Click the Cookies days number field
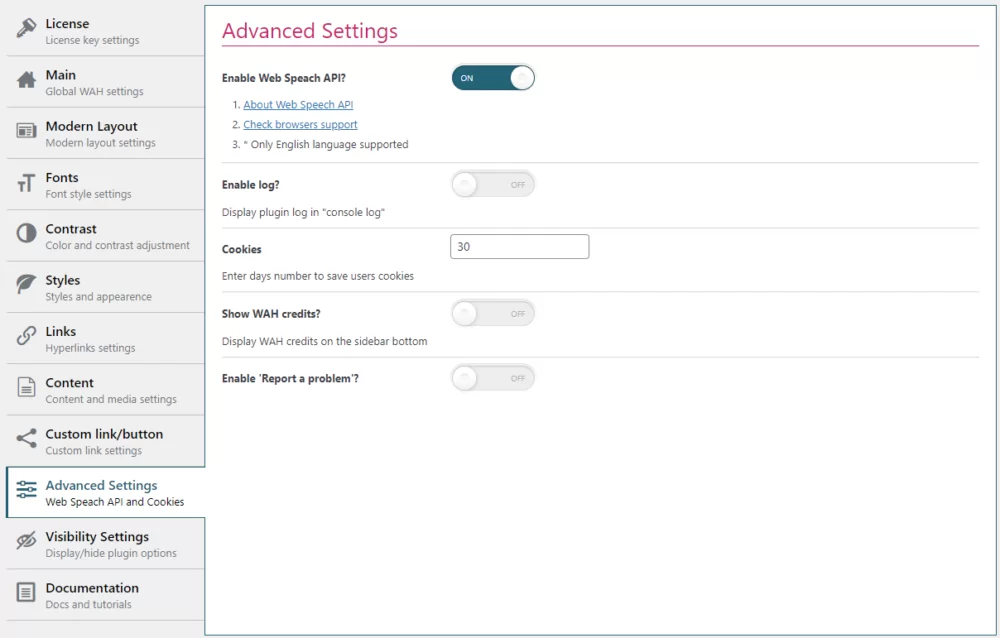This screenshot has height=638, width=1000. click(519, 246)
